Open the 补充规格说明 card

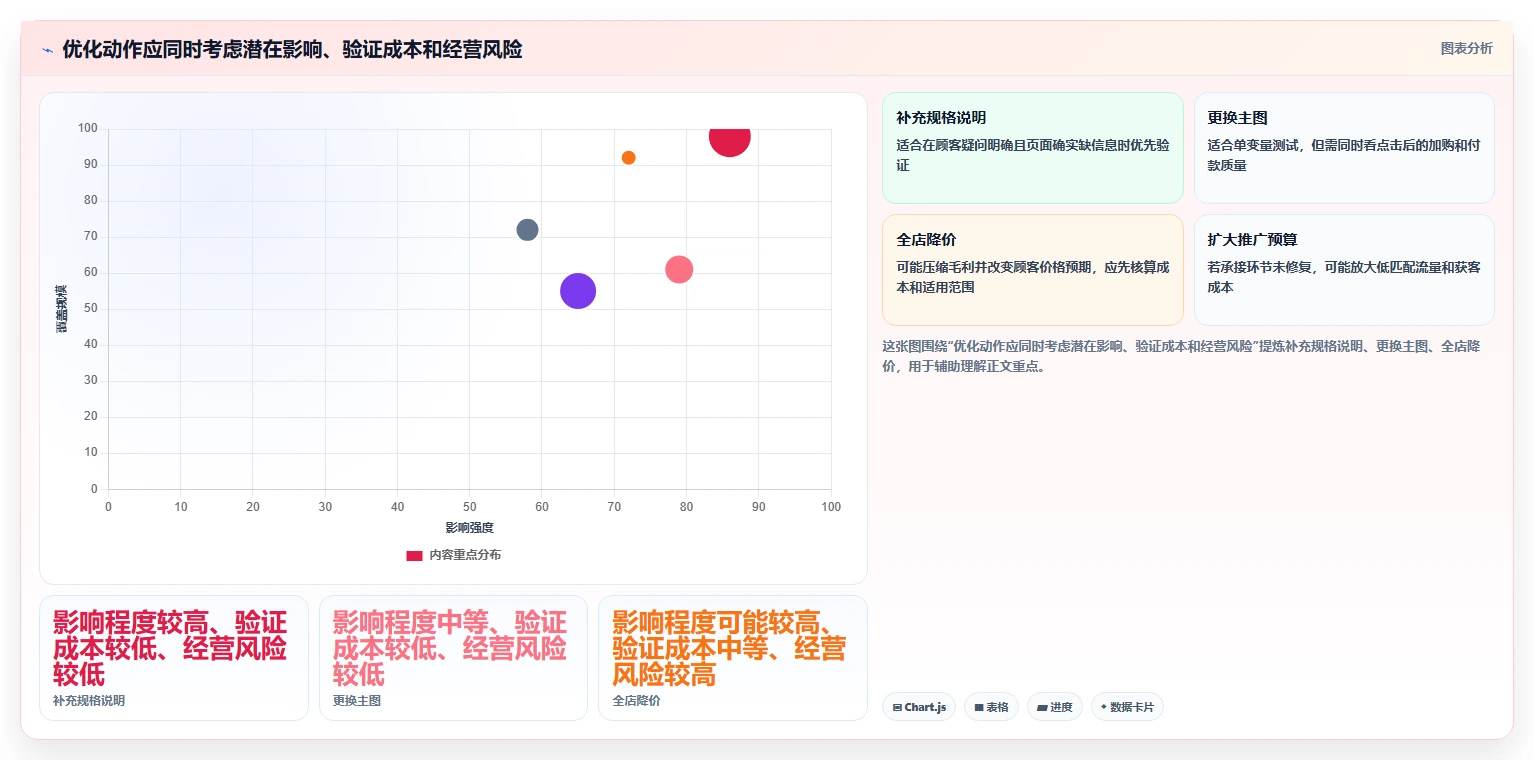[x=1033, y=148]
